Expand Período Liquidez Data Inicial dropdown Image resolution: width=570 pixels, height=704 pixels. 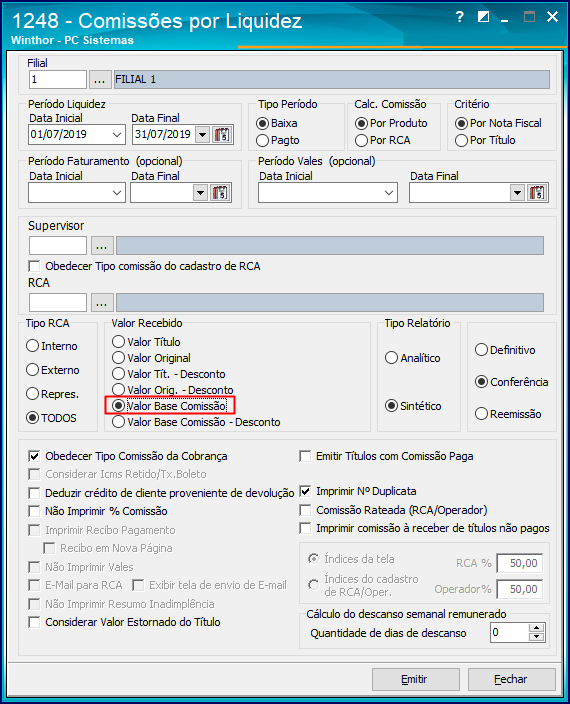tap(117, 134)
